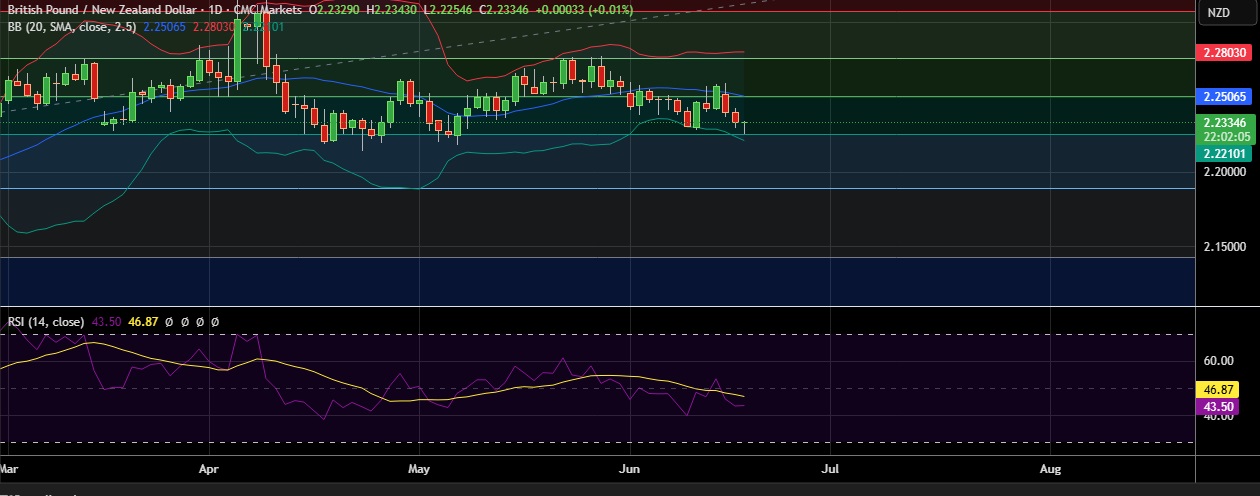This screenshot has height=496, width=1260.
Task: Click the red 2.28030 price axis label
Action: click(1224, 52)
